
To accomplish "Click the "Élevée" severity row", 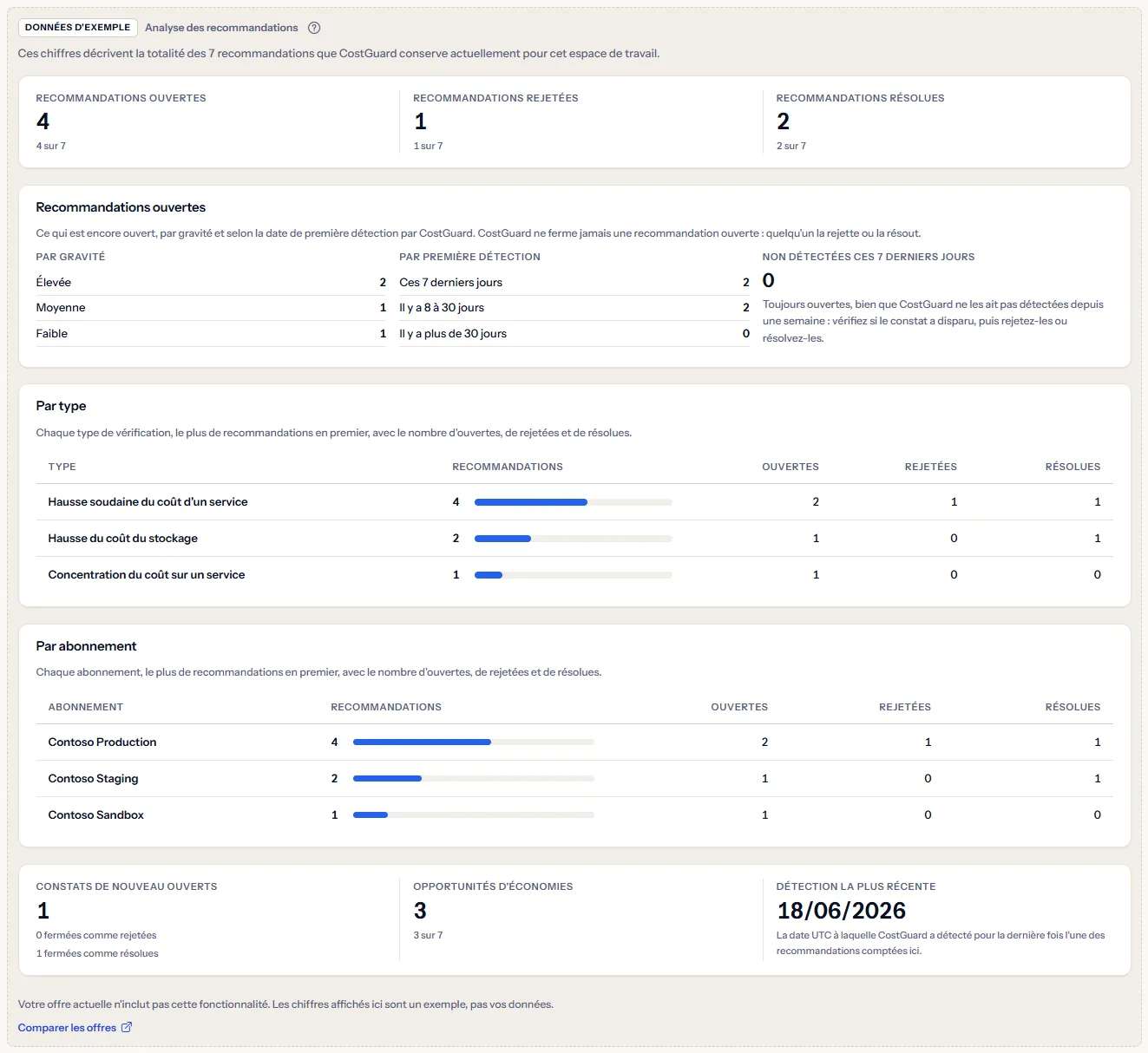I will click(x=211, y=283).
